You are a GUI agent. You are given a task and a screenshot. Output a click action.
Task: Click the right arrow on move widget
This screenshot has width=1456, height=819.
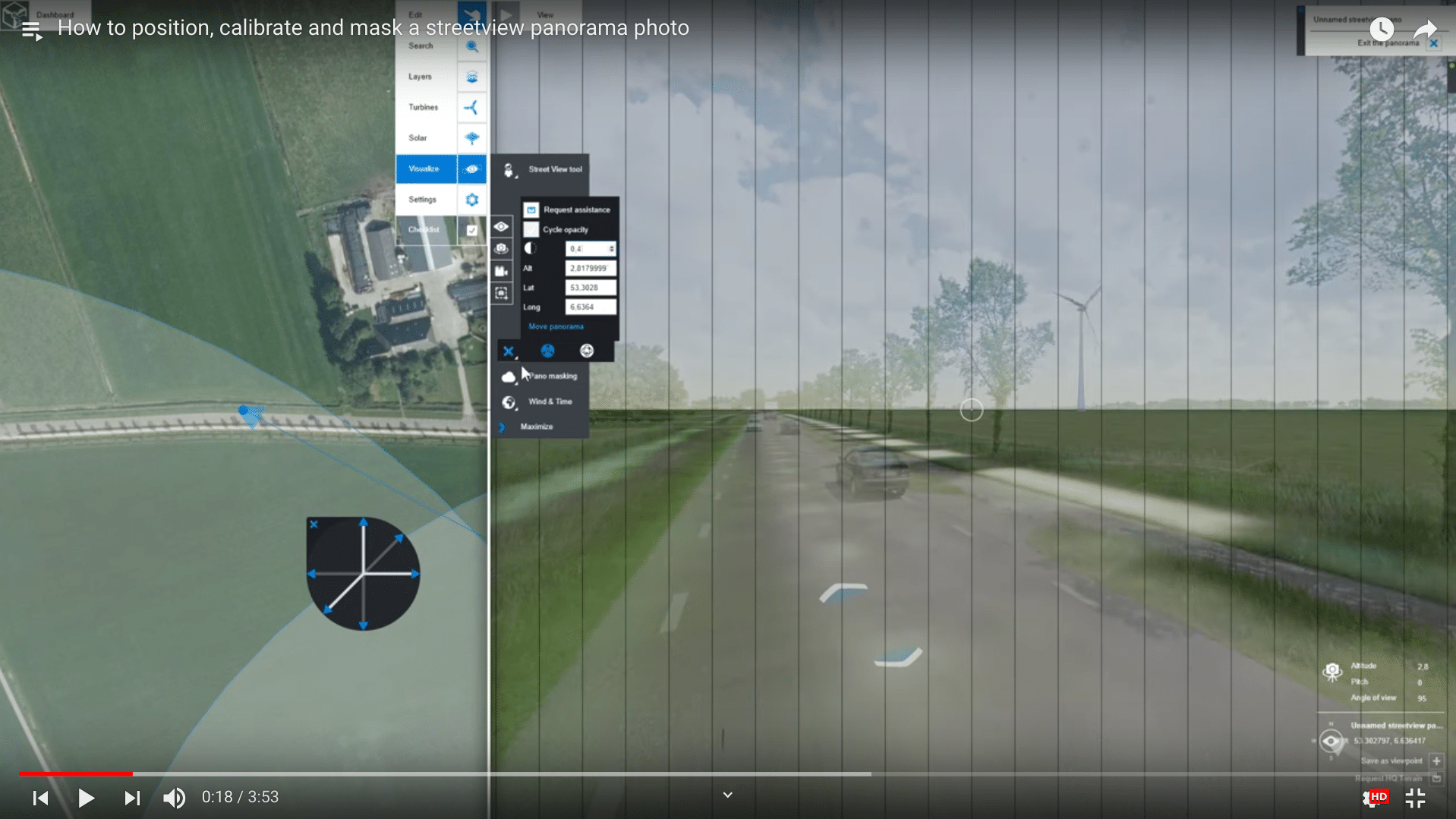tap(414, 574)
